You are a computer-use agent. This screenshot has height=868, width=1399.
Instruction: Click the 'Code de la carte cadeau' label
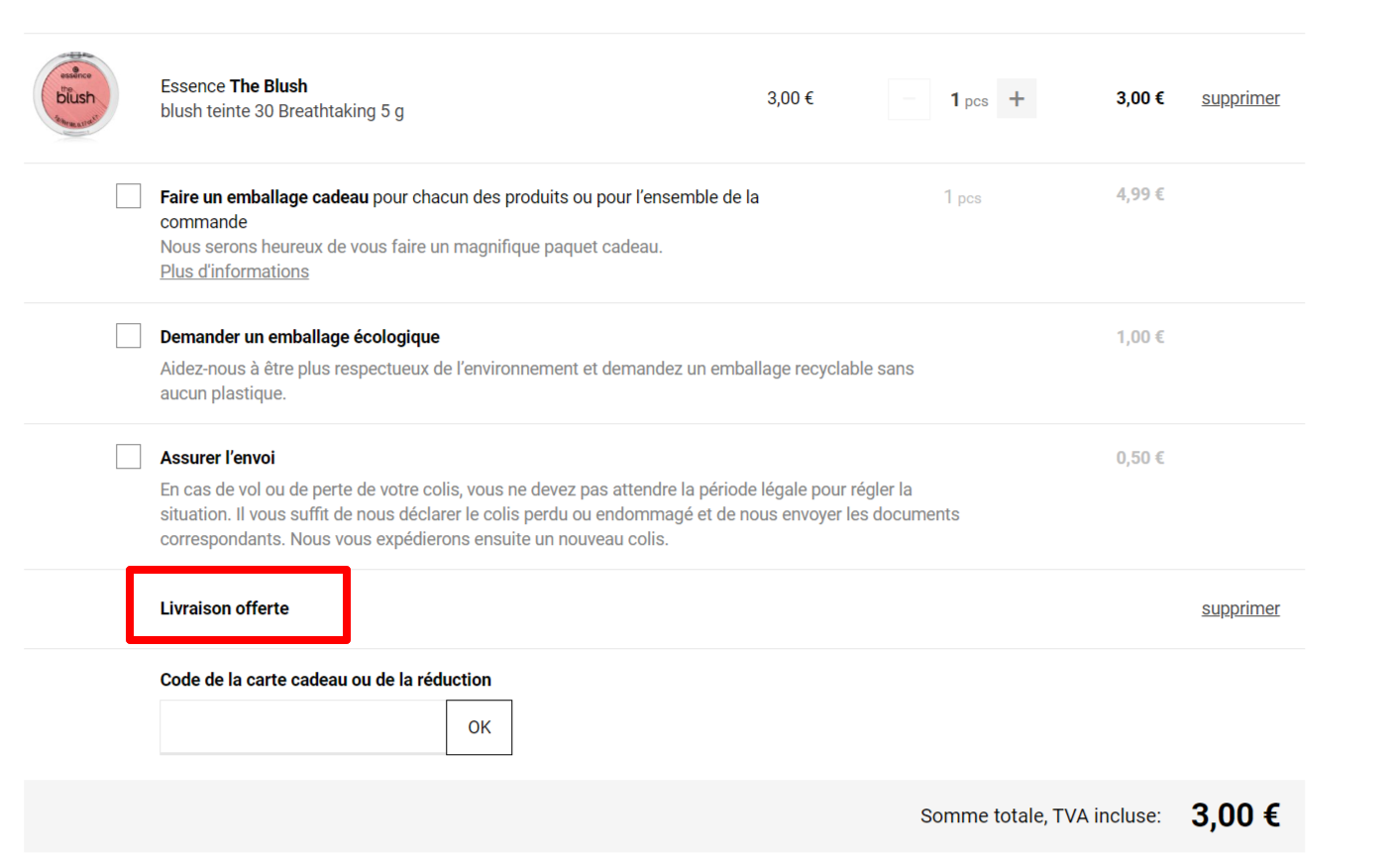point(325,680)
